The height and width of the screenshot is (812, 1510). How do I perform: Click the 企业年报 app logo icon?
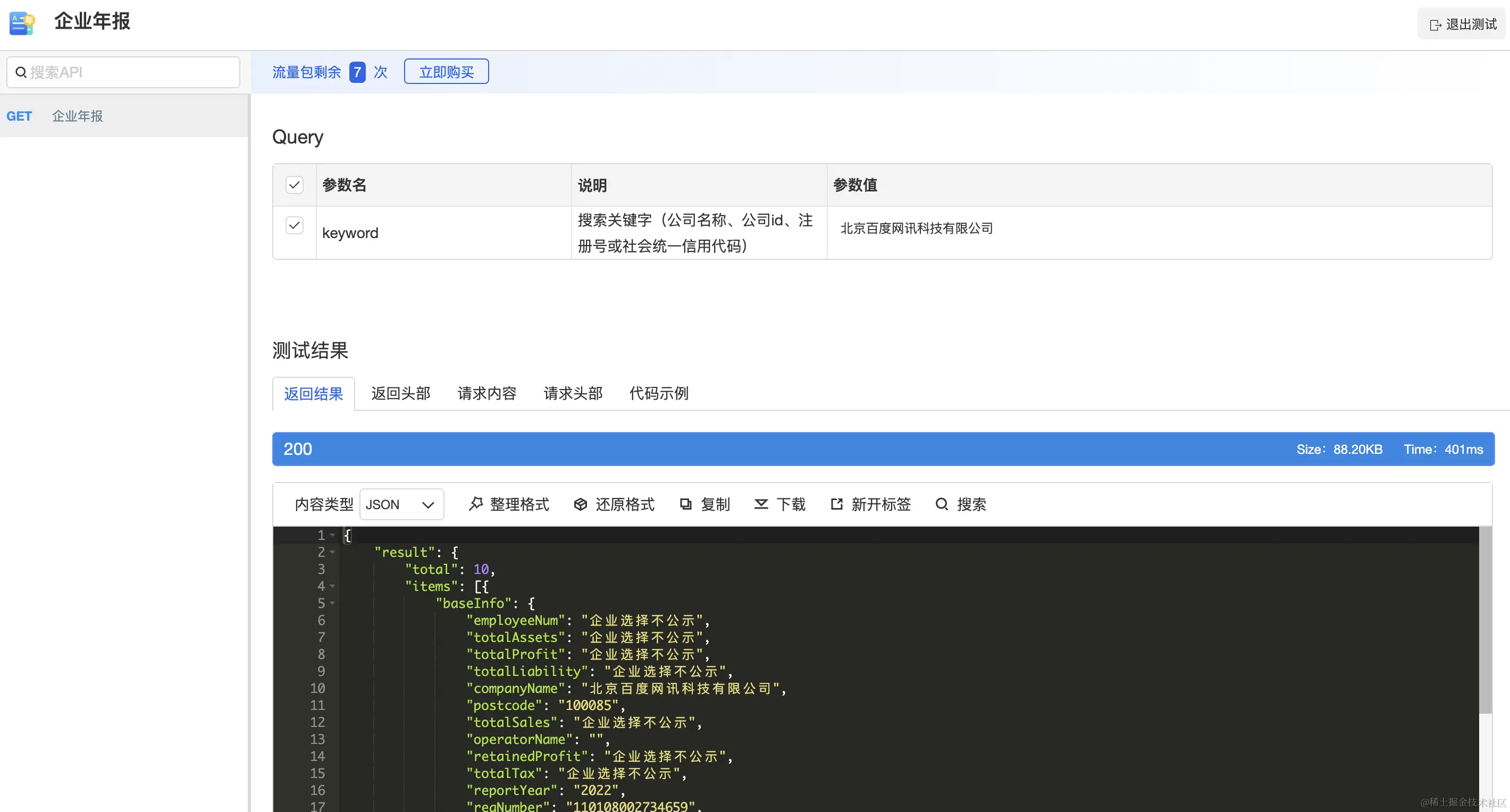coord(22,23)
